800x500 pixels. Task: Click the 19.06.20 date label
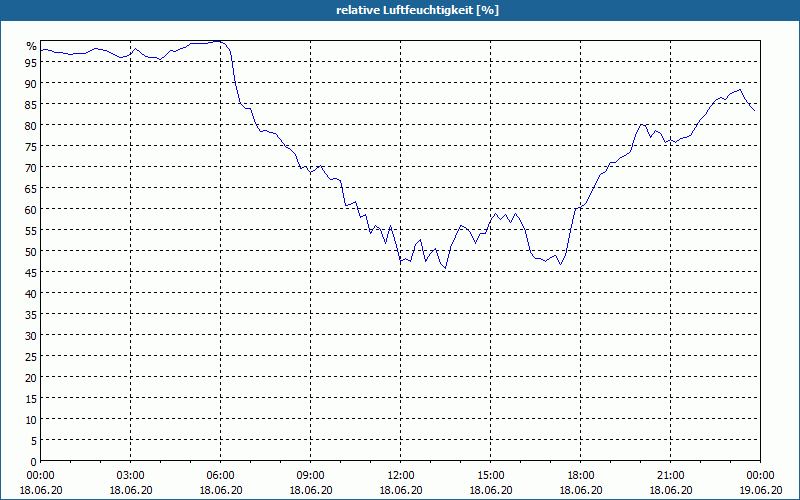point(761,490)
